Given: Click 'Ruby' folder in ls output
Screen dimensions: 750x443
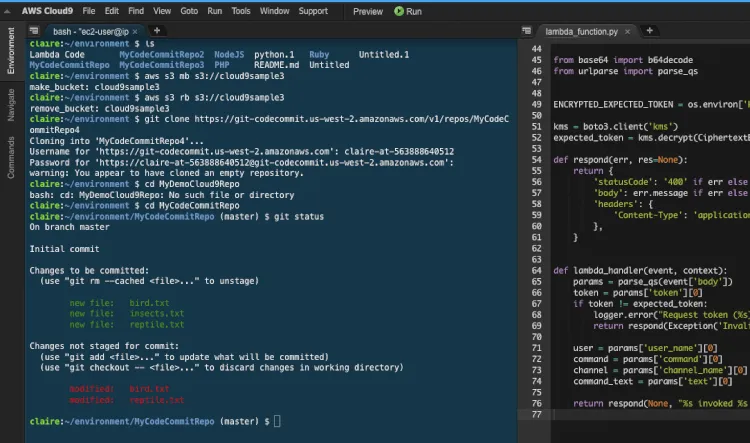Looking at the screenshot, I should (319, 55).
